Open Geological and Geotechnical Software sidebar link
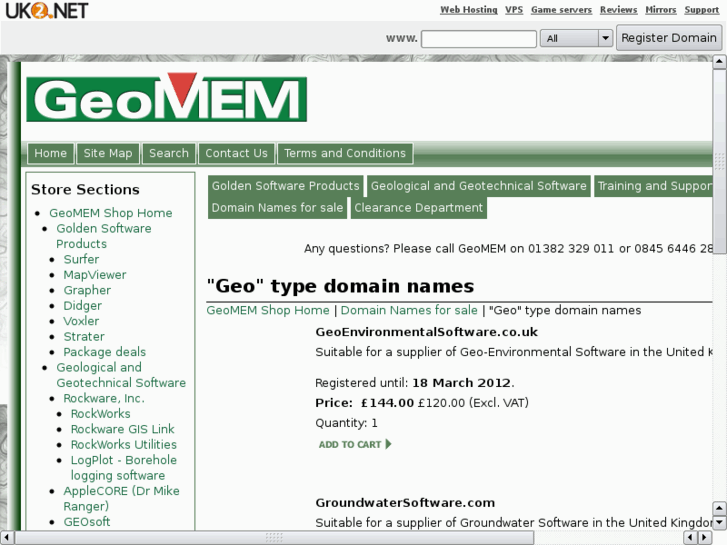The width and height of the screenshot is (727, 545). tap(121, 375)
